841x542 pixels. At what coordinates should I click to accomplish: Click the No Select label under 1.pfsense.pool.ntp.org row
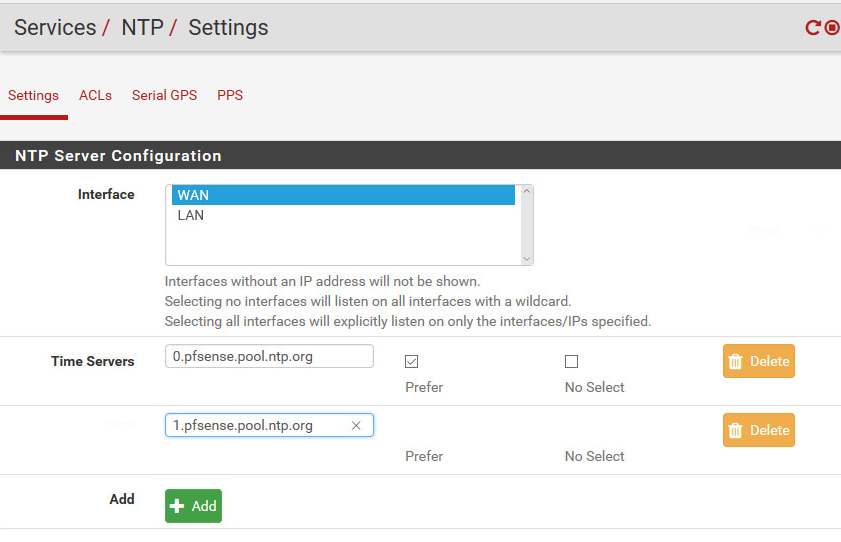coord(594,456)
